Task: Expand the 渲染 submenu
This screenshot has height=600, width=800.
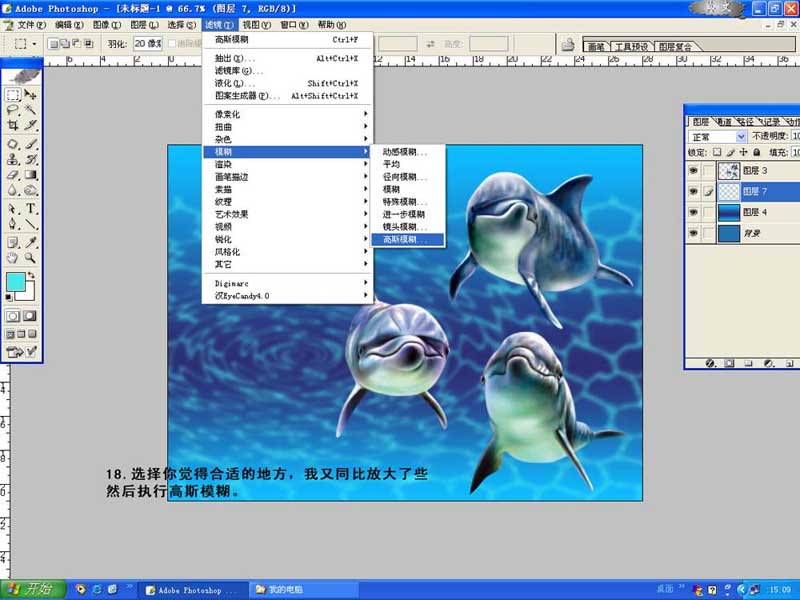Action: pos(288,164)
